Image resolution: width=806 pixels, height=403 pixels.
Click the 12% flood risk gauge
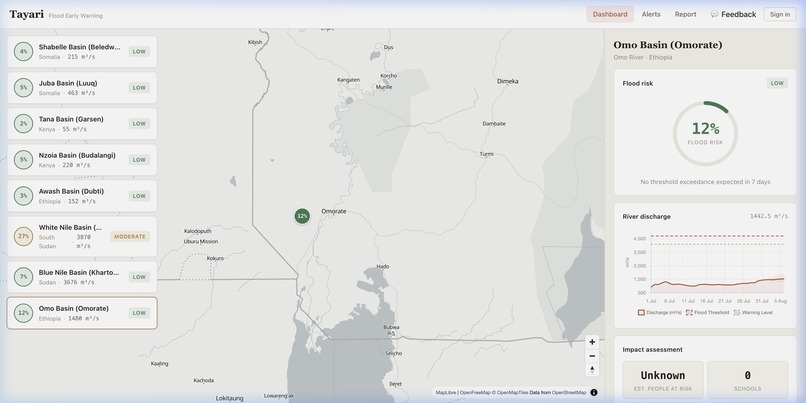click(705, 133)
